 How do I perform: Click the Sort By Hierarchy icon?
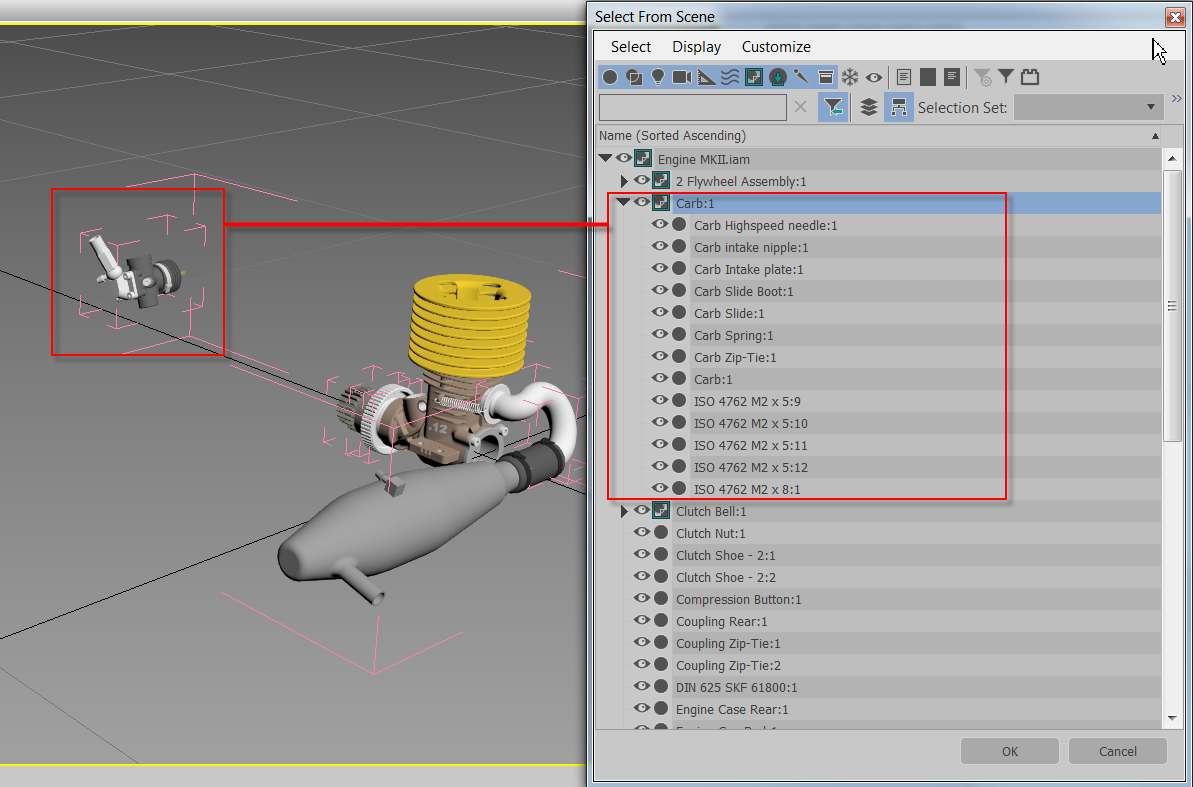[x=898, y=106]
